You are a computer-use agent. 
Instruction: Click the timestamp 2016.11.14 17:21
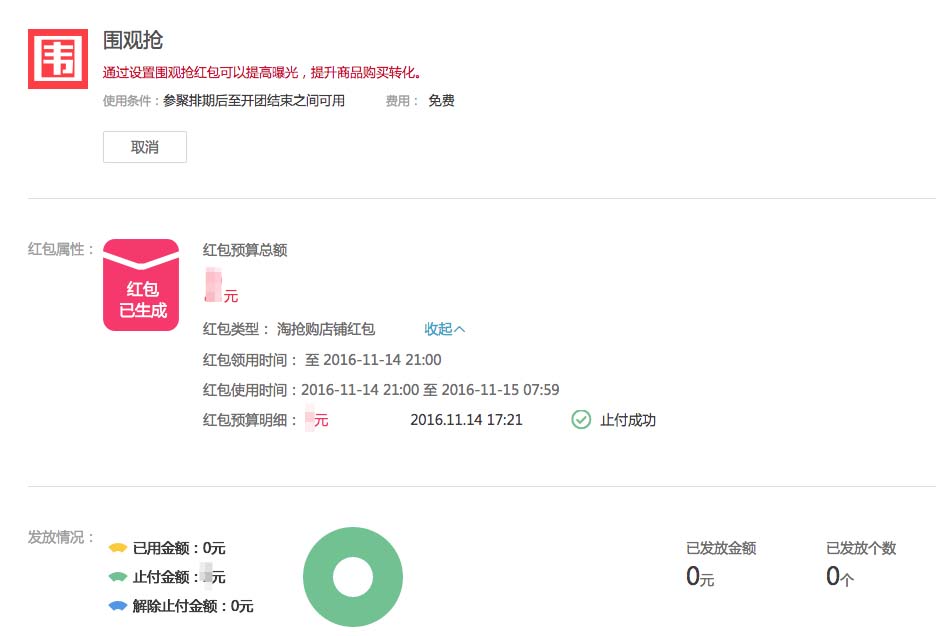pyautogui.click(x=466, y=420)
